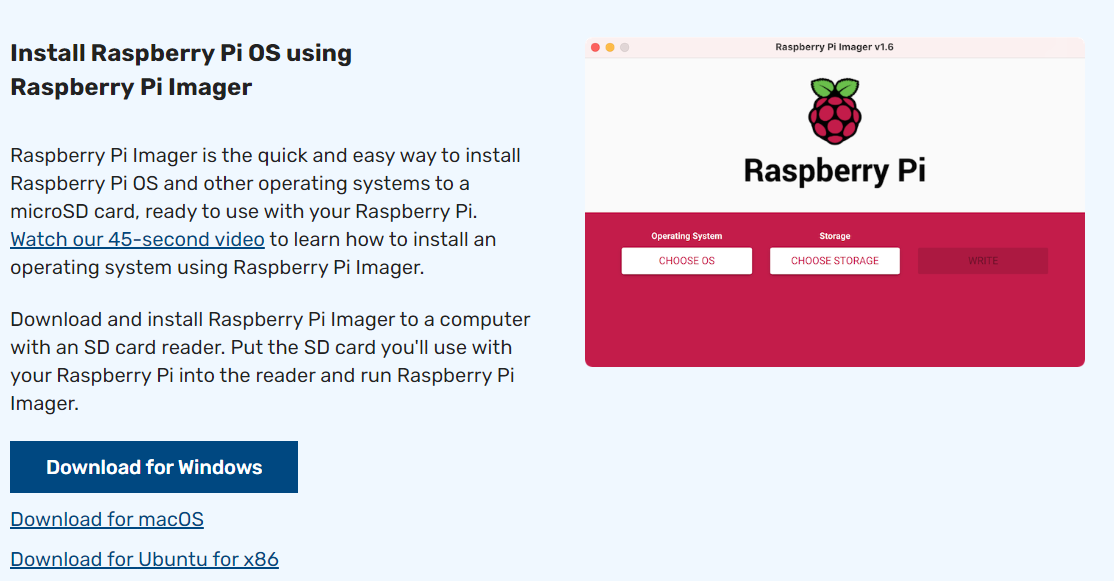Click the Raspberry Pi logo icon

(835, 111)
